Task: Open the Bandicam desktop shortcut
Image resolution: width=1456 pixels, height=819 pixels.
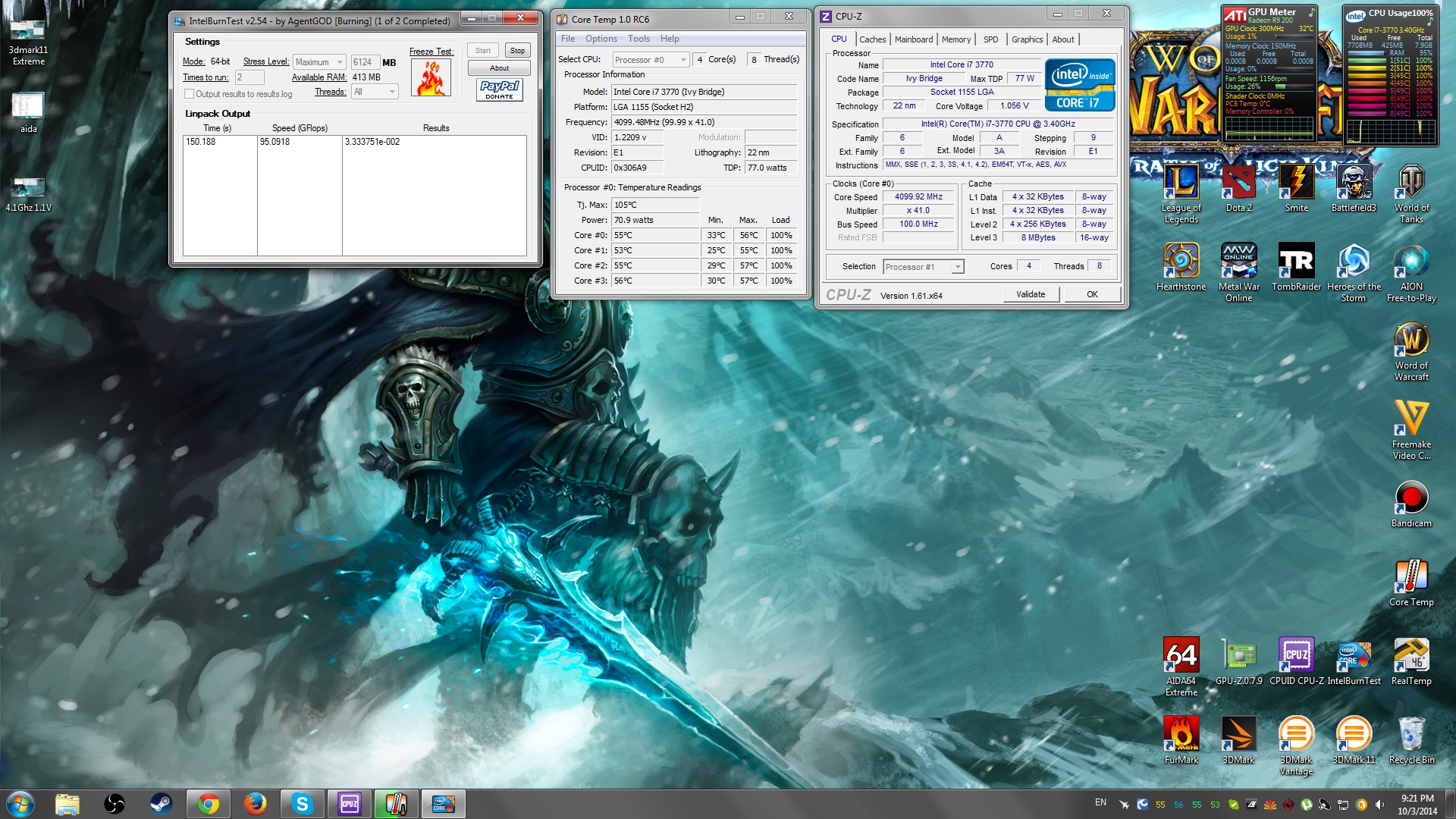Action: tap(1410, 497)
